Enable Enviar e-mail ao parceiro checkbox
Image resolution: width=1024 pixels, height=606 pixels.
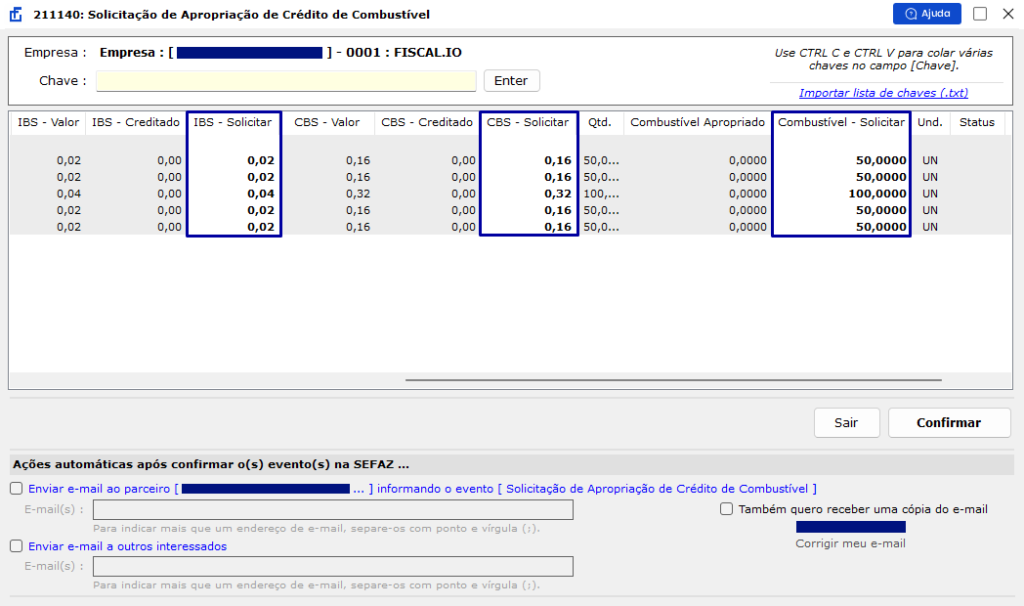tap(16, 488)
